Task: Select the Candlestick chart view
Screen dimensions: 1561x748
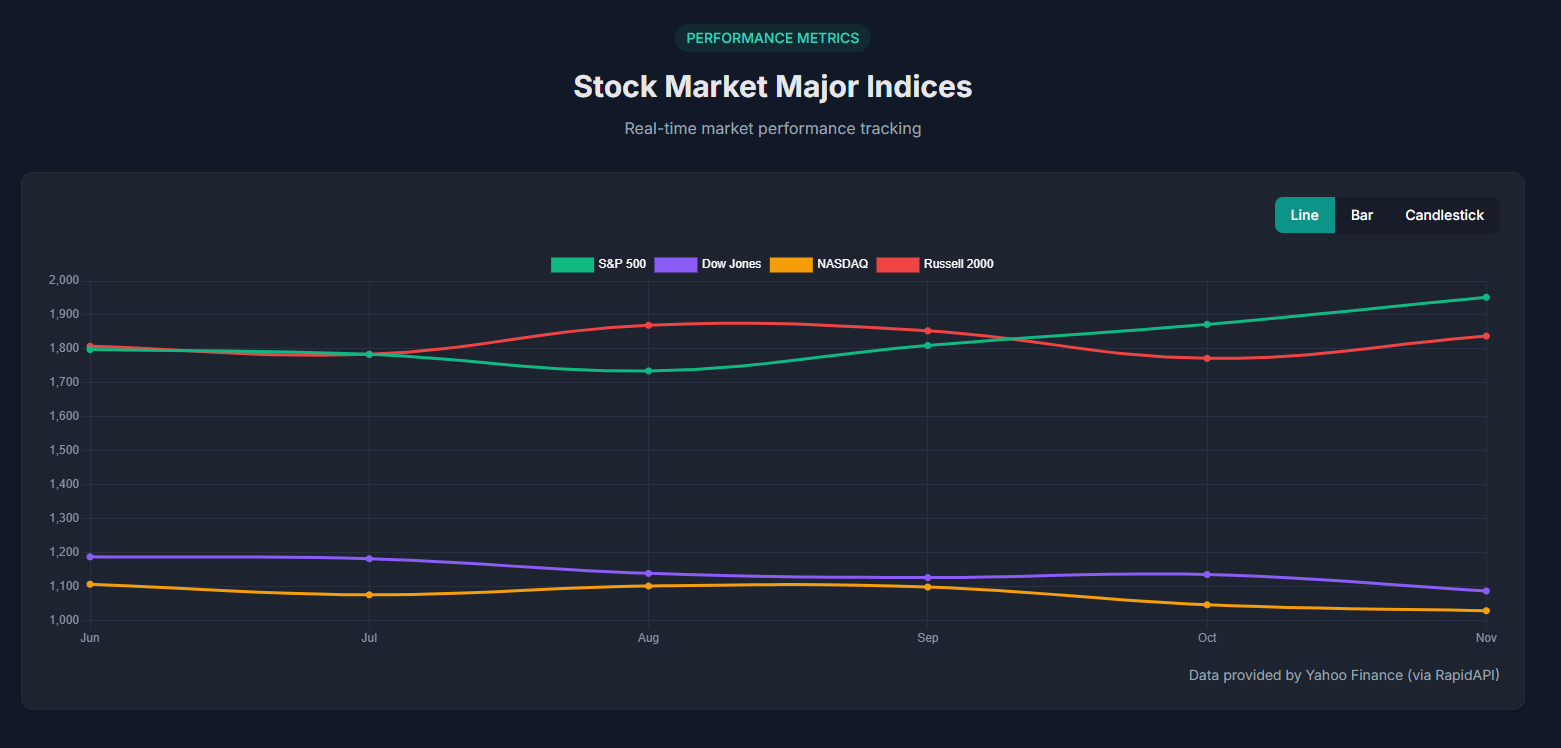Action: 1444,215
